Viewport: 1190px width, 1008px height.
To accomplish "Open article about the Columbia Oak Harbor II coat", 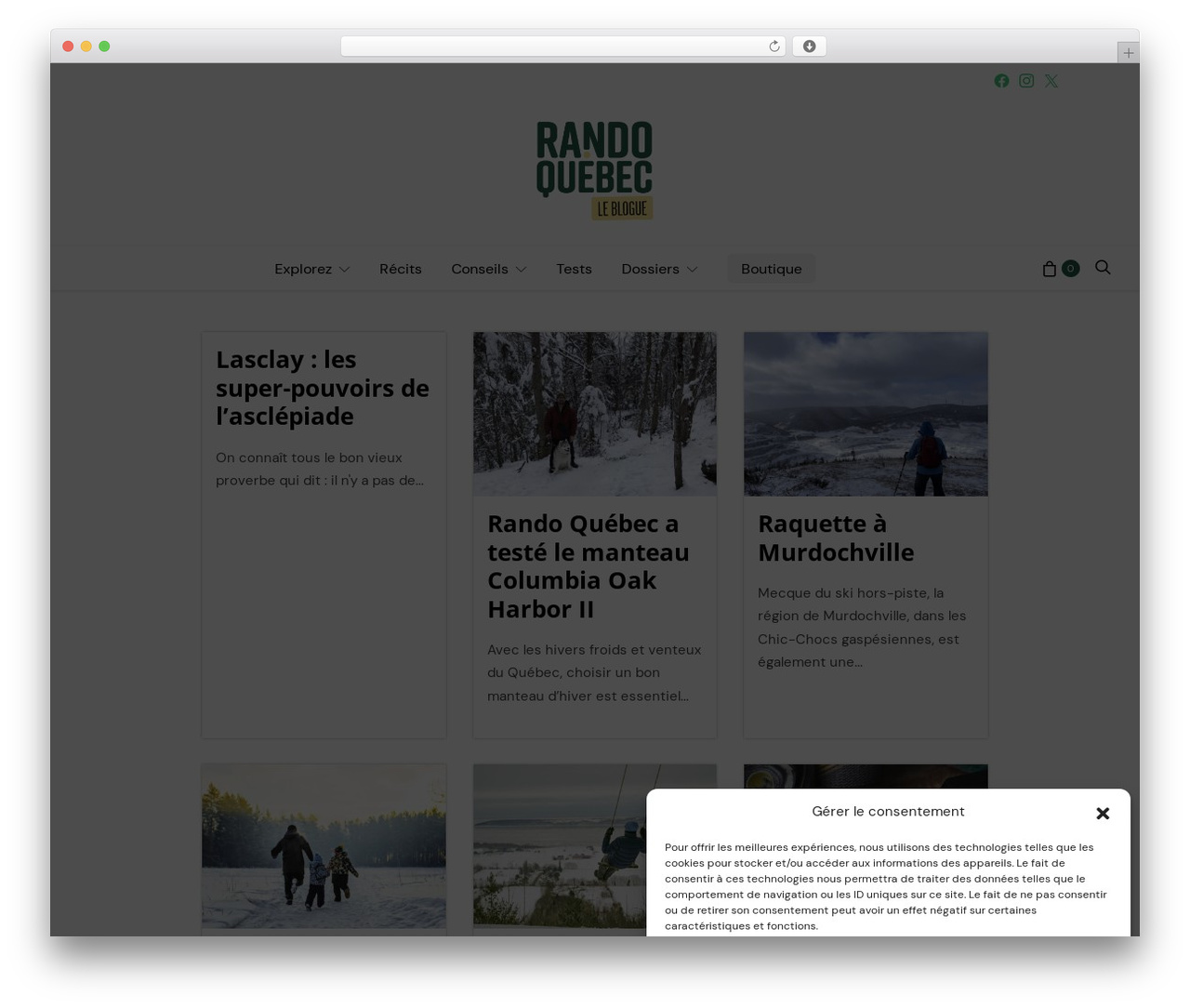I will (588, 566).
